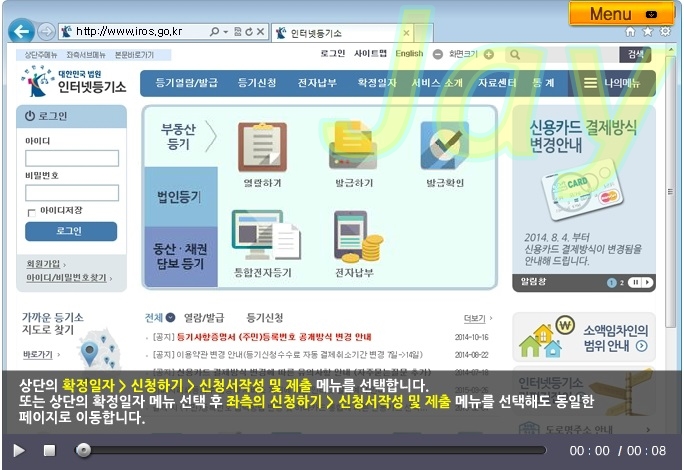Decrease screen size with minus icon
This screenshot has height=470, width=684.
pos(438,55)
